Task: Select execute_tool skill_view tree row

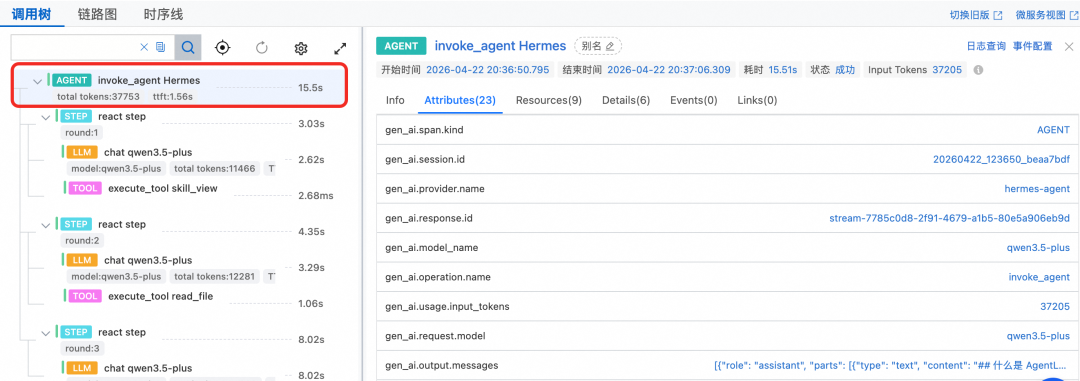Action: coord(163,188)
